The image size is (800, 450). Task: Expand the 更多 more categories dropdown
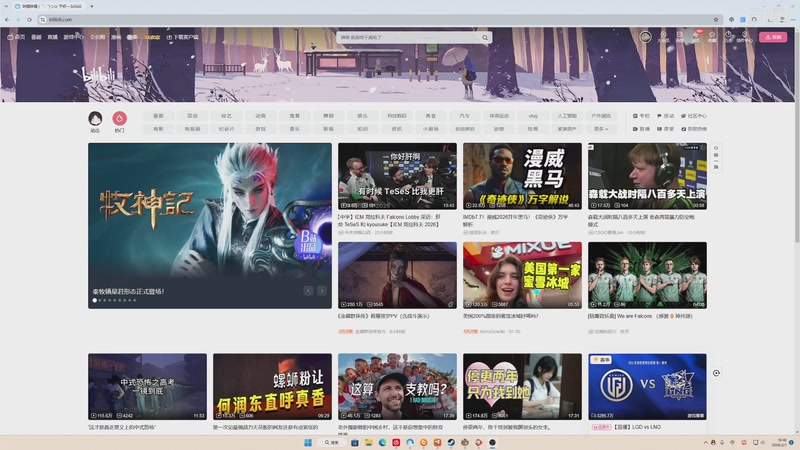point(601,129)
